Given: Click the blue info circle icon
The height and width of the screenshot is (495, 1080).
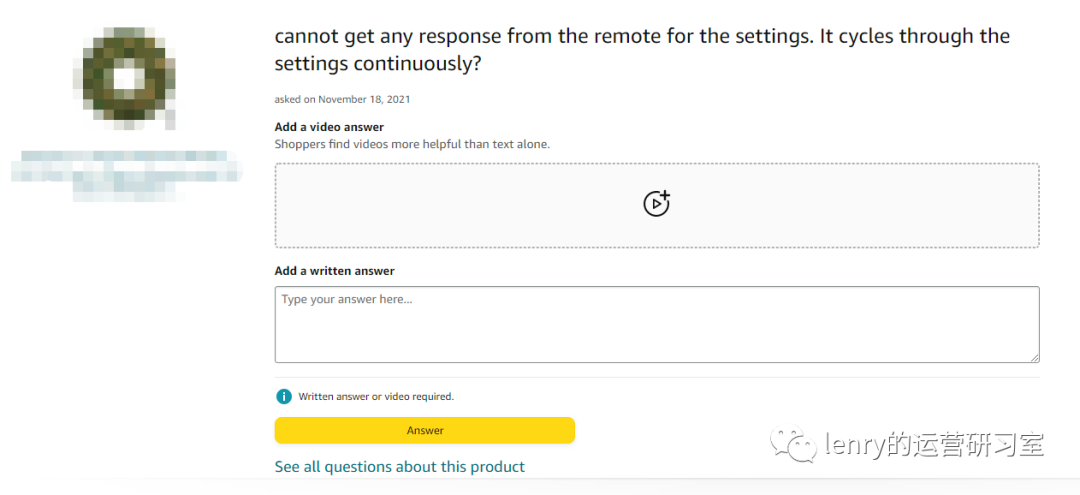Looking at the screenshot, I should [x=284, y=396].
